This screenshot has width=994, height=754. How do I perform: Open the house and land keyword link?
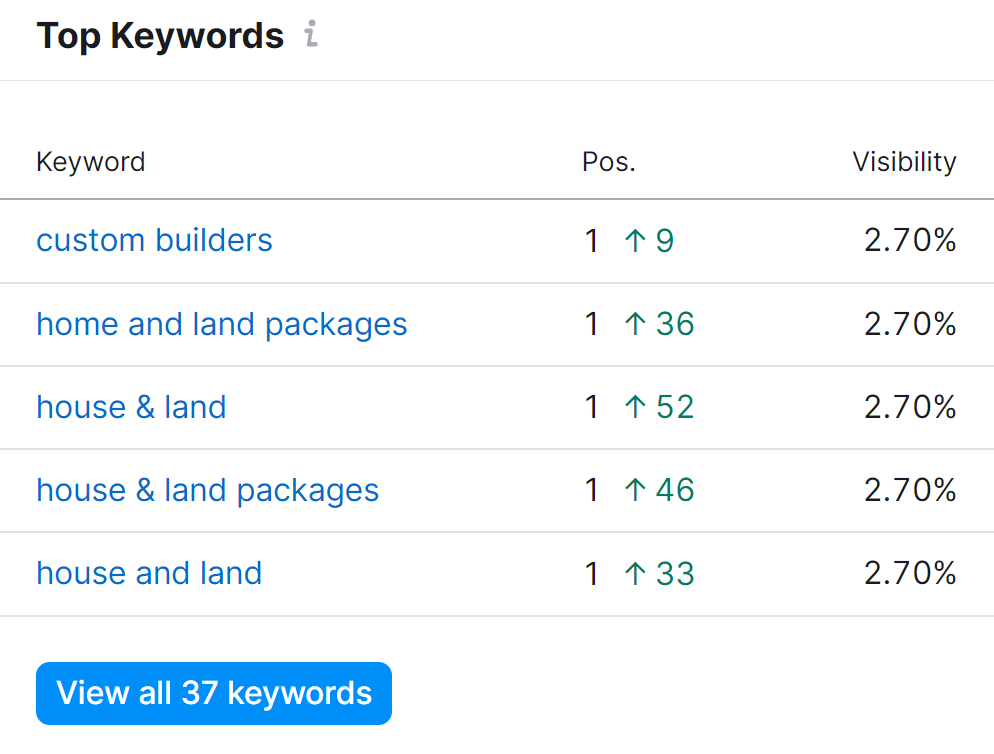pos(149,573)
